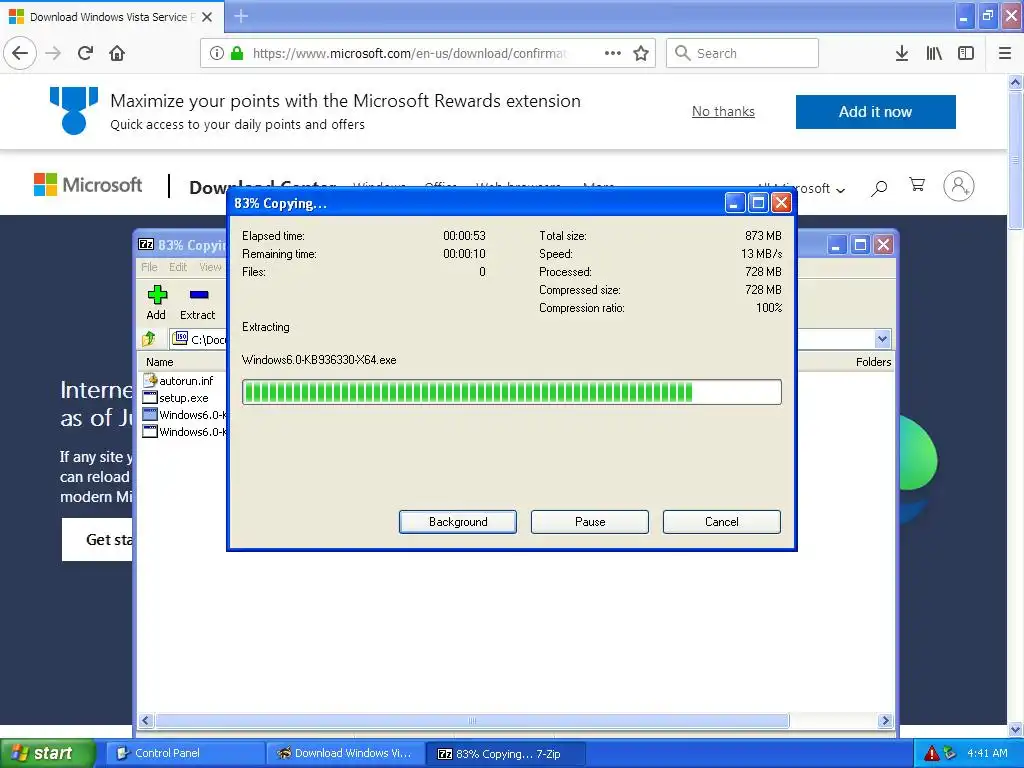Click Background button in copying dialog
This screenshot has height=768, width=1024.
pyautogui.click(x=458, y=522)
